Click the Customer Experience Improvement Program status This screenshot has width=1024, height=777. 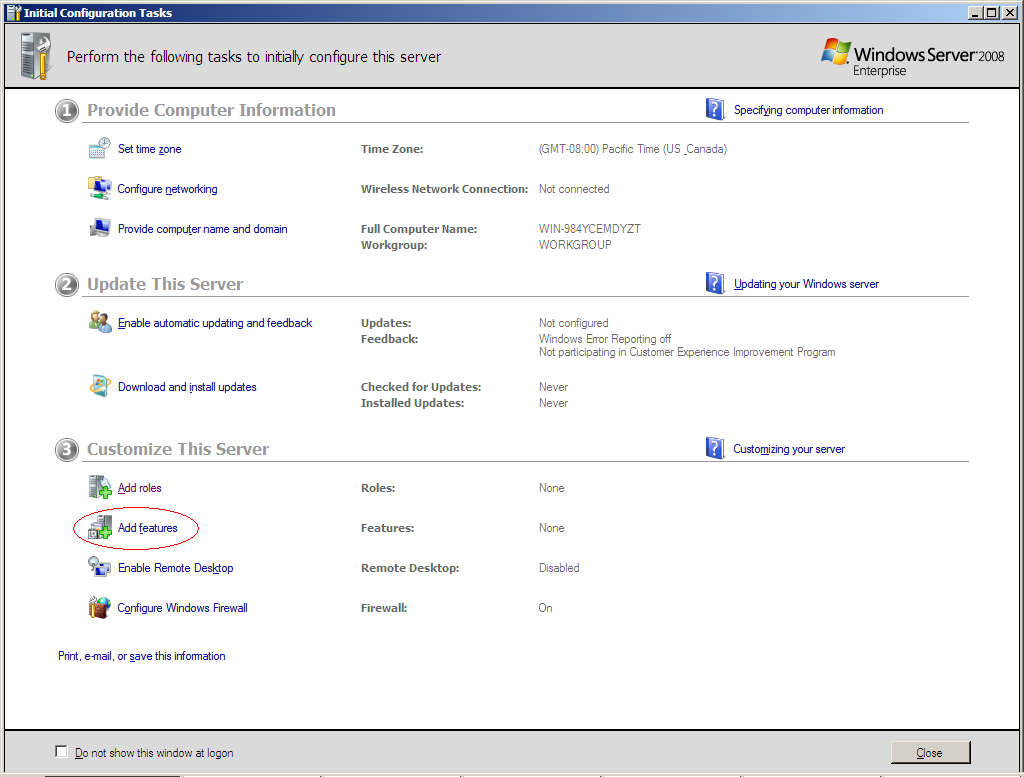click(686, 352)
